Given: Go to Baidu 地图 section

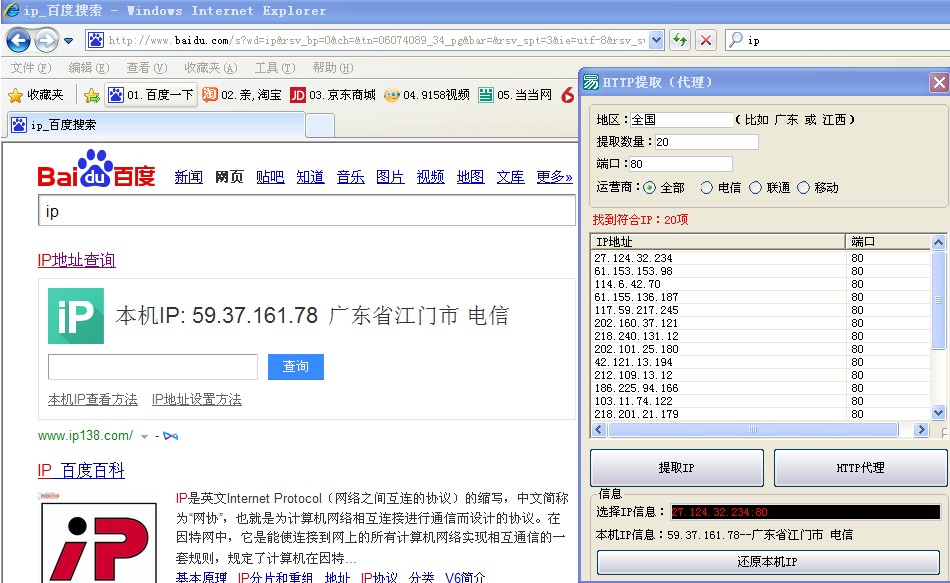Looking at the screenshot, I should click(x=470, y=177).
